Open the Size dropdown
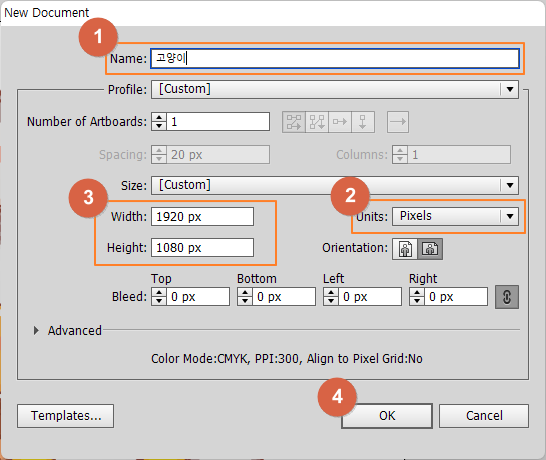The image size is (546, 460). coord(335,185)
